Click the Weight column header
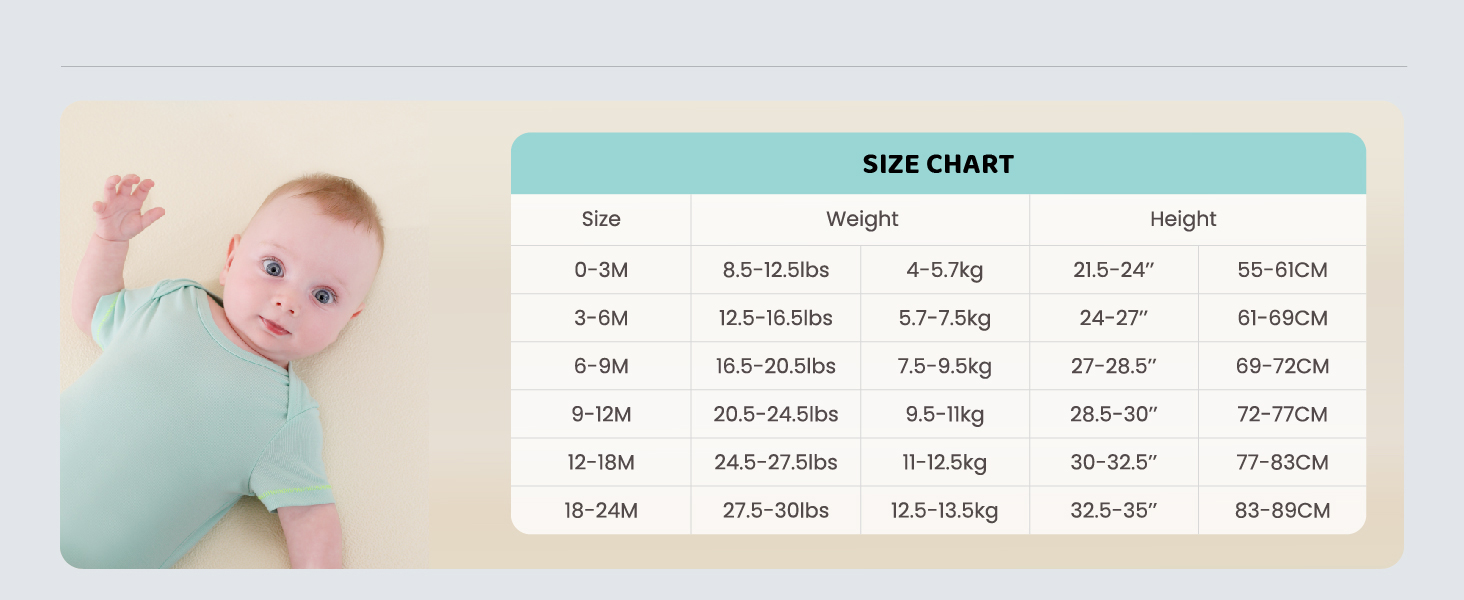 point(861,219)
